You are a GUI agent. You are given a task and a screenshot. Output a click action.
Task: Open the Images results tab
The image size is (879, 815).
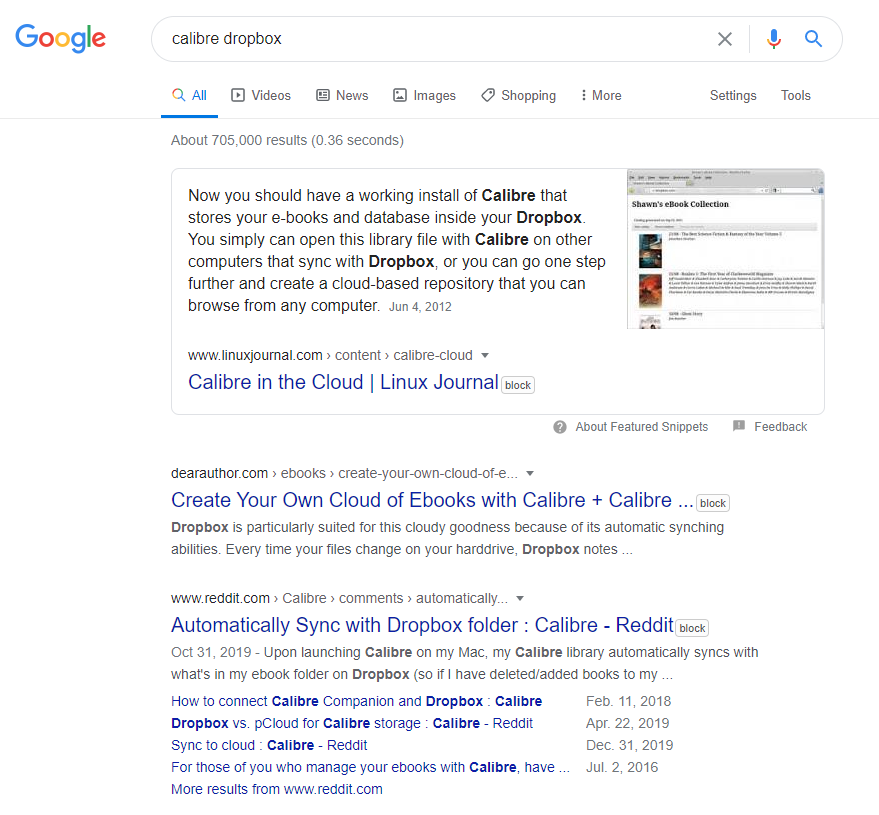pyautogui.click(x=424, y=96)
